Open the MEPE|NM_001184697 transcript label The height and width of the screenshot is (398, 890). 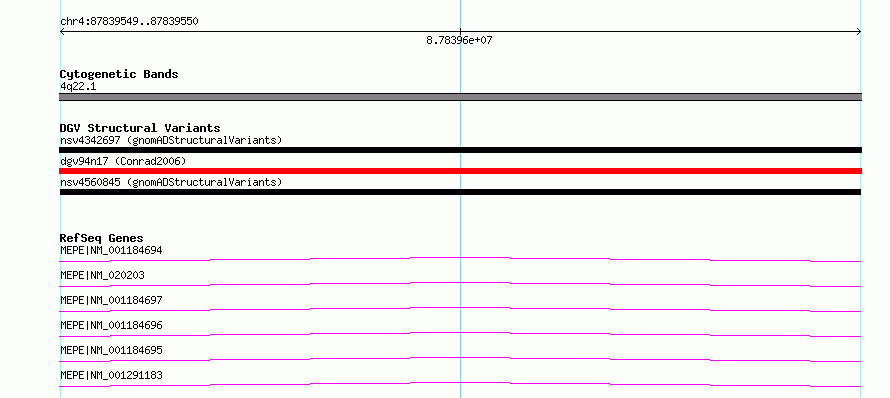pyautogui.click(x=111, y=300)
